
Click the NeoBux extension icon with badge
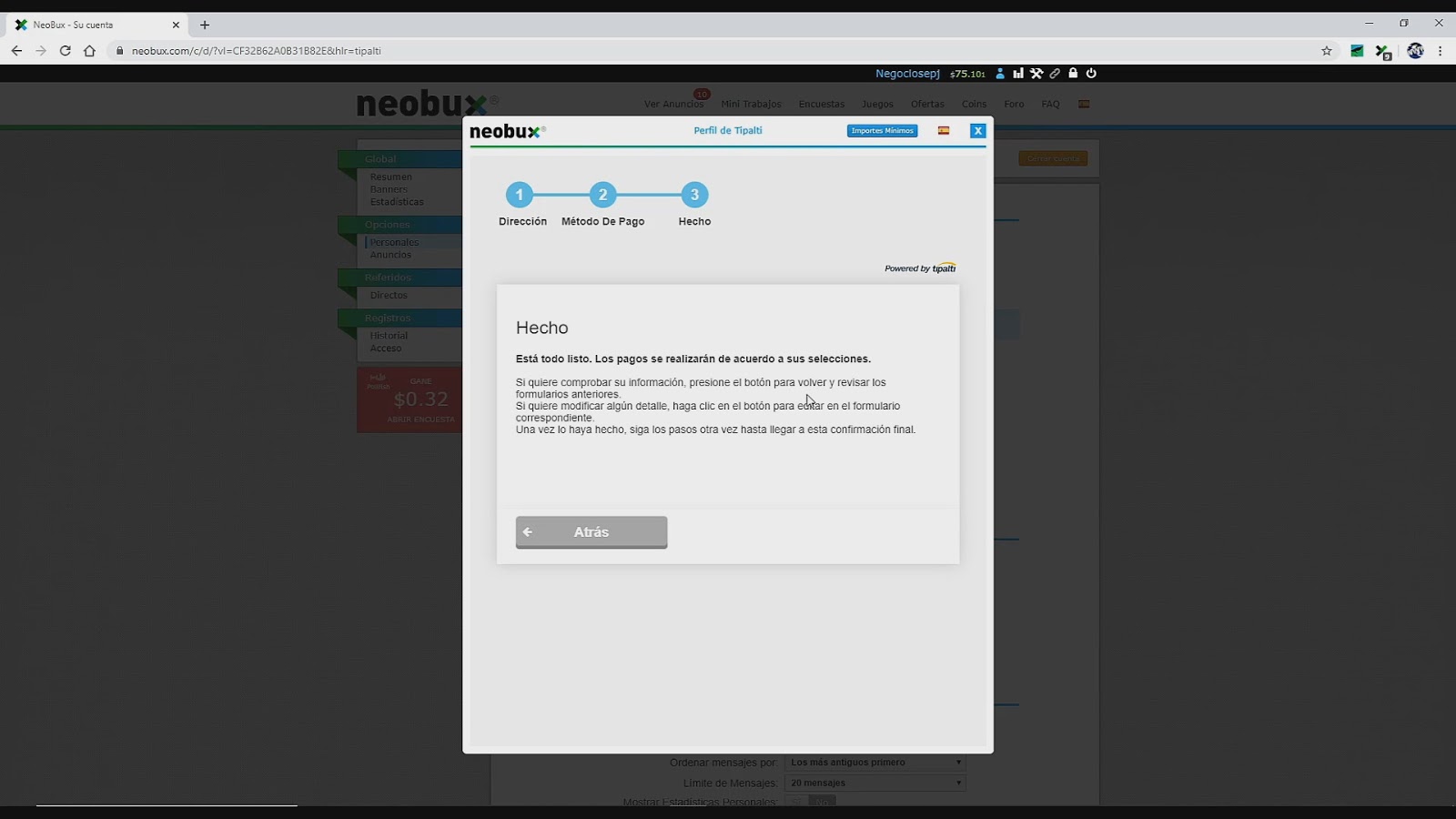(x=1383, y=52)
